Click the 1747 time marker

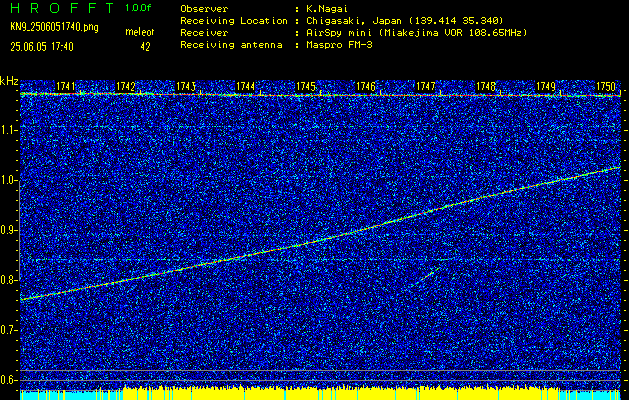(426, 86)
